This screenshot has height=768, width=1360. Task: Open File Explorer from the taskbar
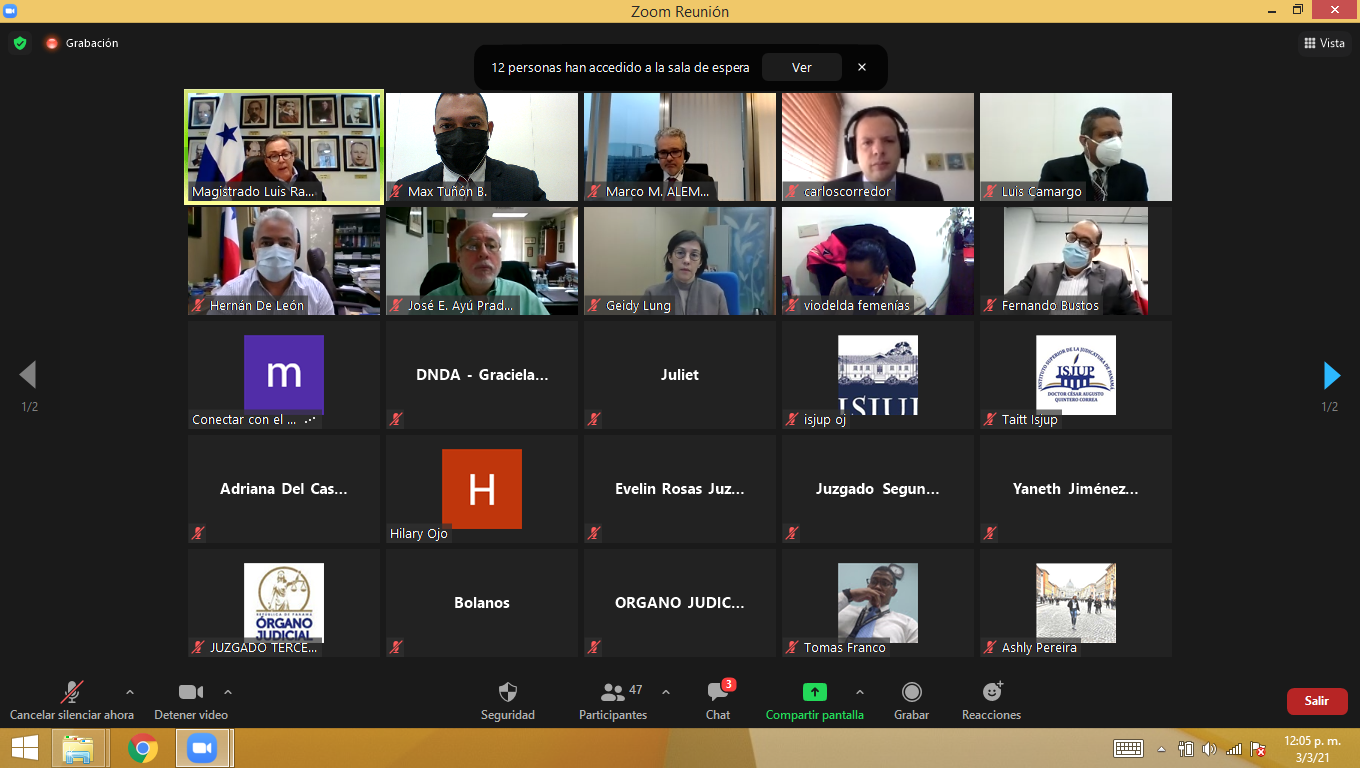[x=78, y=748]
